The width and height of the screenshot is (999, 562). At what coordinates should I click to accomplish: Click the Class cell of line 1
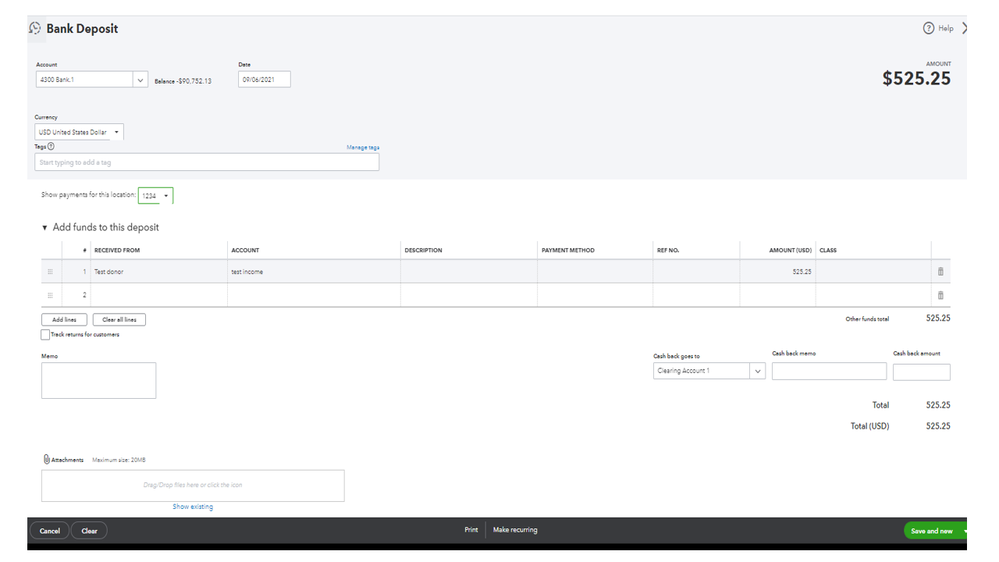pos(873,271)
